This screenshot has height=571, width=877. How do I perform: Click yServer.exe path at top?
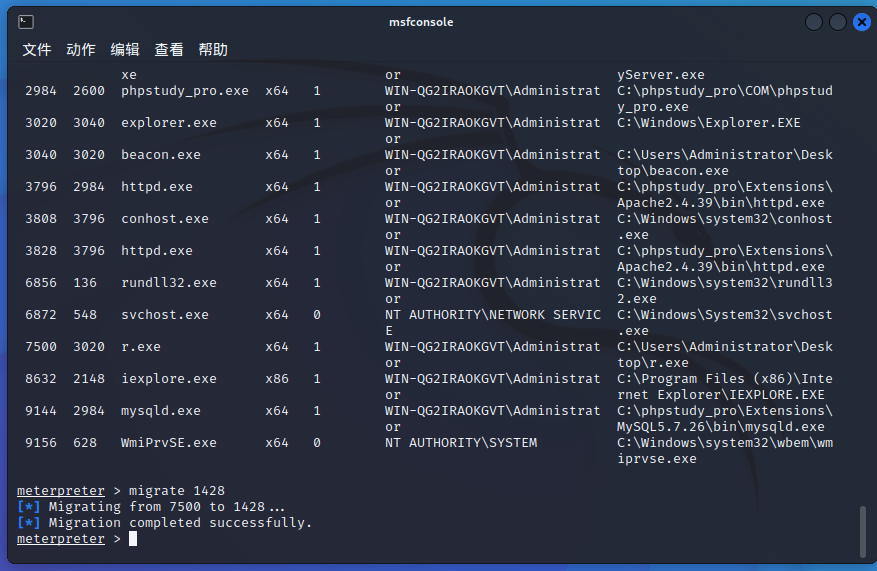click(x=661, y=74)
